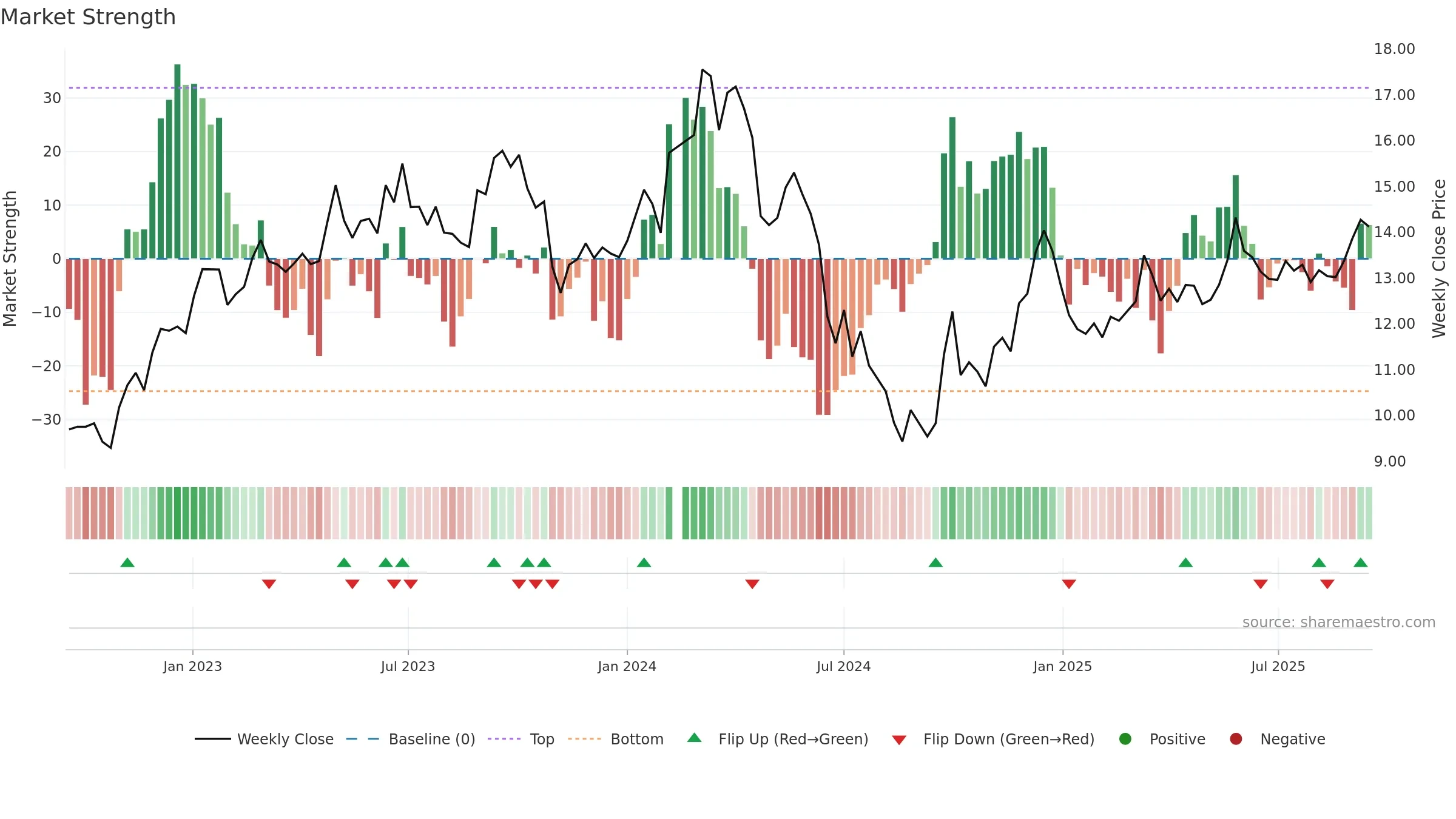Select the last flip-down triangle after Jul 2025
This screenshot has height=819, width=1456.
1327,584
